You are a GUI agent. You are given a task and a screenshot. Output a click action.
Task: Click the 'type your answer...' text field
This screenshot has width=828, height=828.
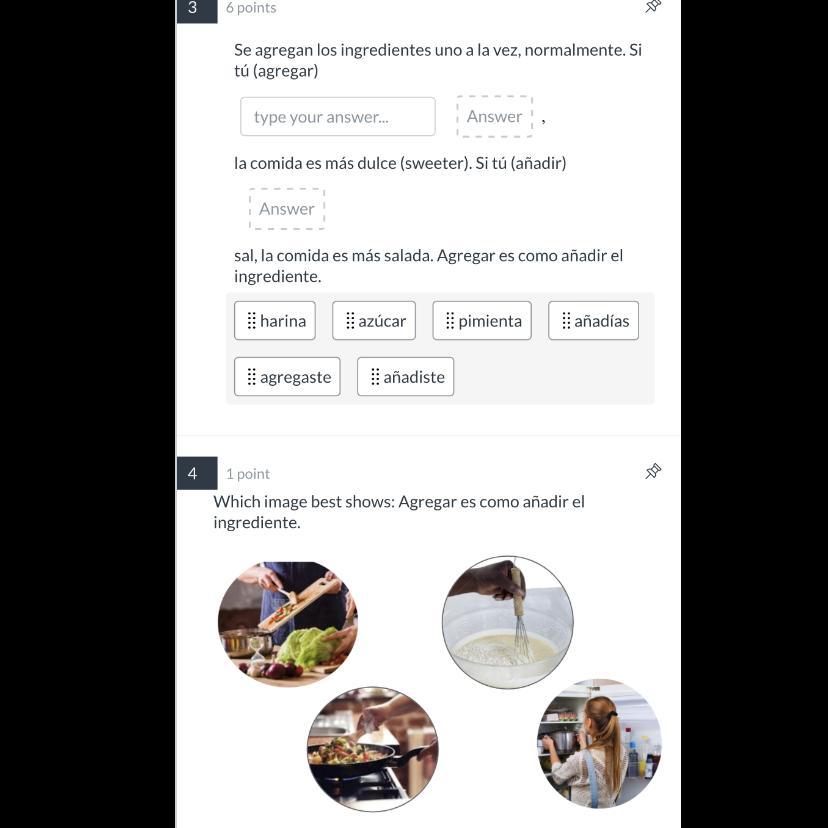click(337, 116)
